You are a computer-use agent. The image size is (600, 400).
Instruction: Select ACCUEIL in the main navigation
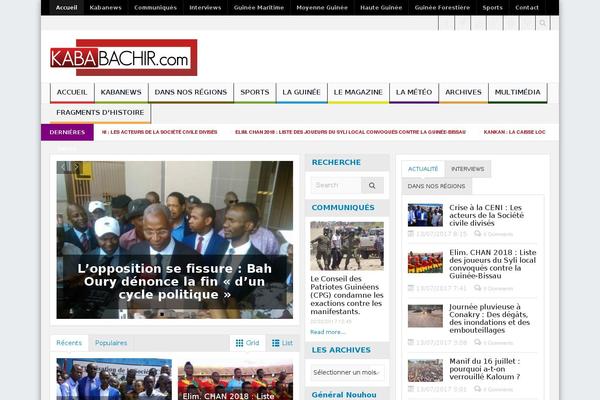pyautogui.click(x=72, y=92)
